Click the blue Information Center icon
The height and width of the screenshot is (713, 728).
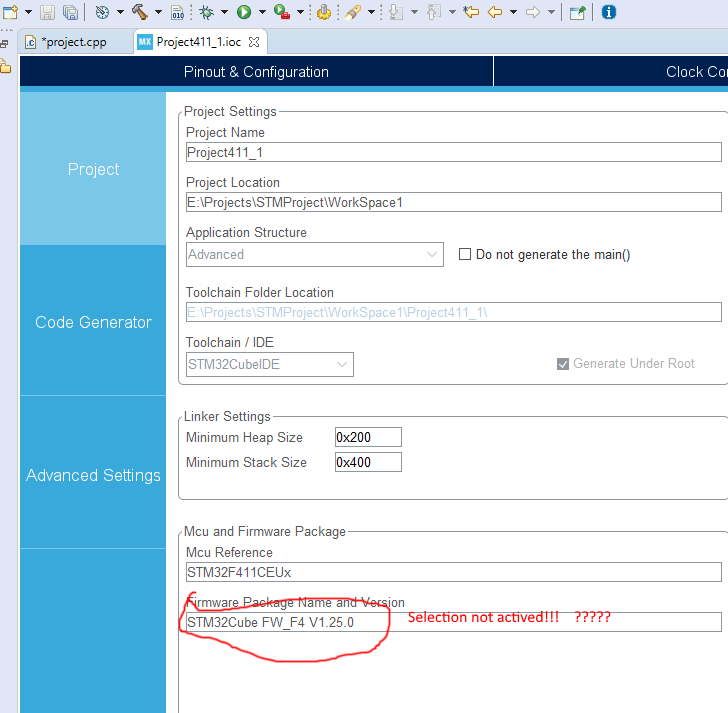point(609,12)
